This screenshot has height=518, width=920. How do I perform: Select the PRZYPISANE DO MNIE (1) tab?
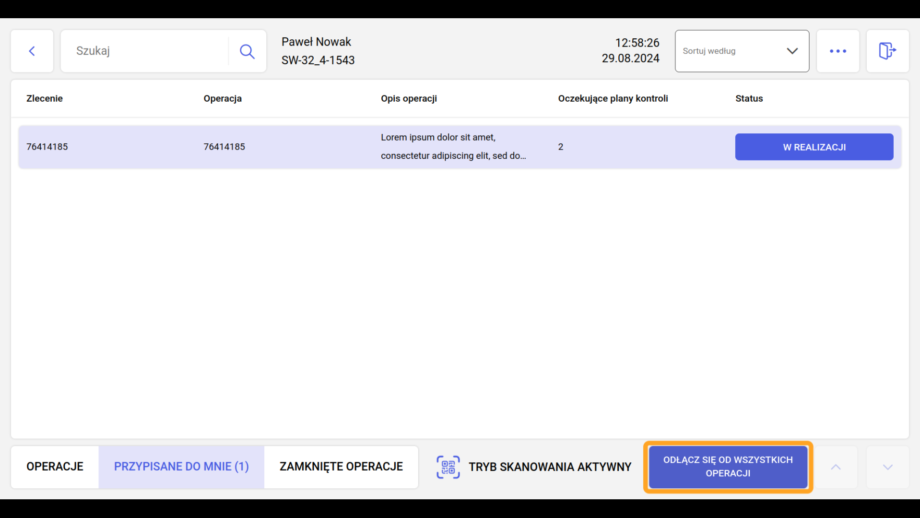(181, 467)
